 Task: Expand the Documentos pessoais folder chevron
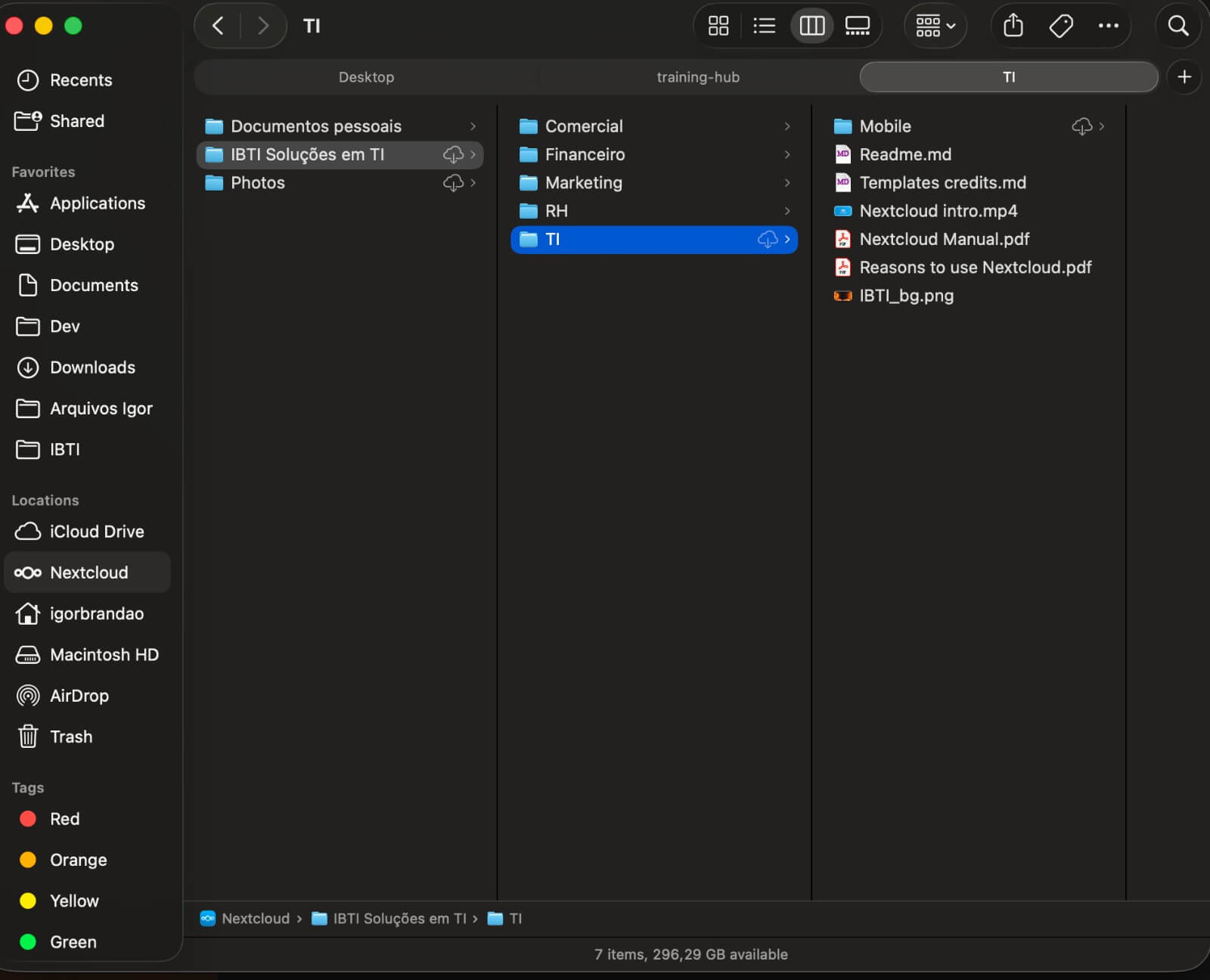473,126
